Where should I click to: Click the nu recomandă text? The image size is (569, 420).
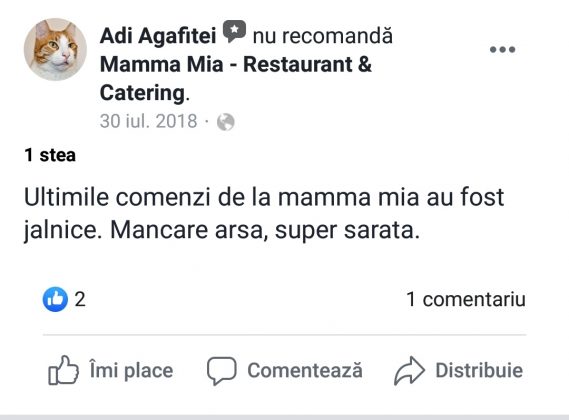tap(323, 36)
